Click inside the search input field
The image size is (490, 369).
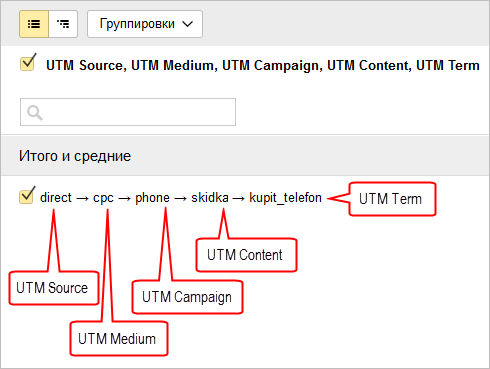point(128,112)
